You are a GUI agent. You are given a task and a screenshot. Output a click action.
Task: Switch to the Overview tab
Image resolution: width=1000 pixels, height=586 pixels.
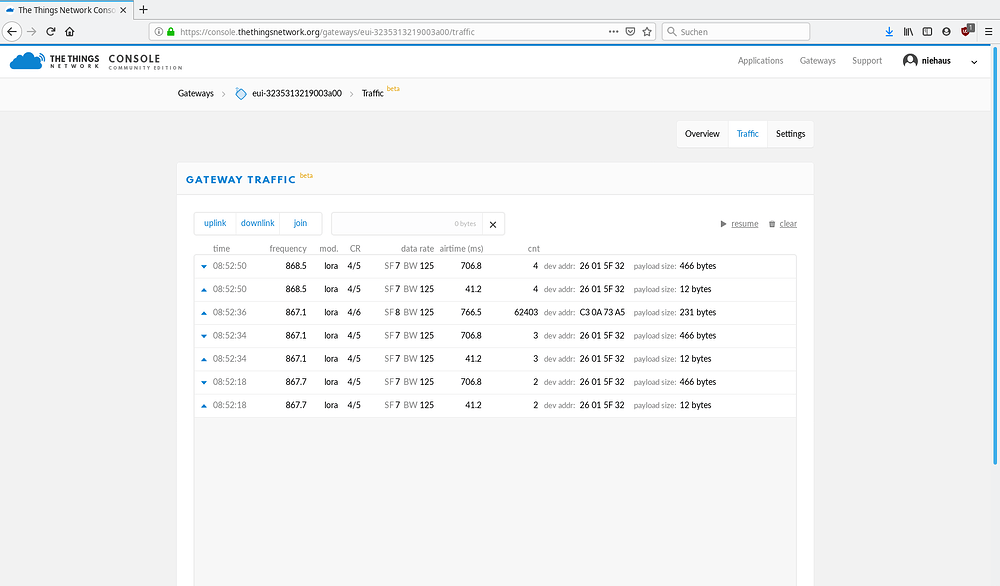pos(702,134)
